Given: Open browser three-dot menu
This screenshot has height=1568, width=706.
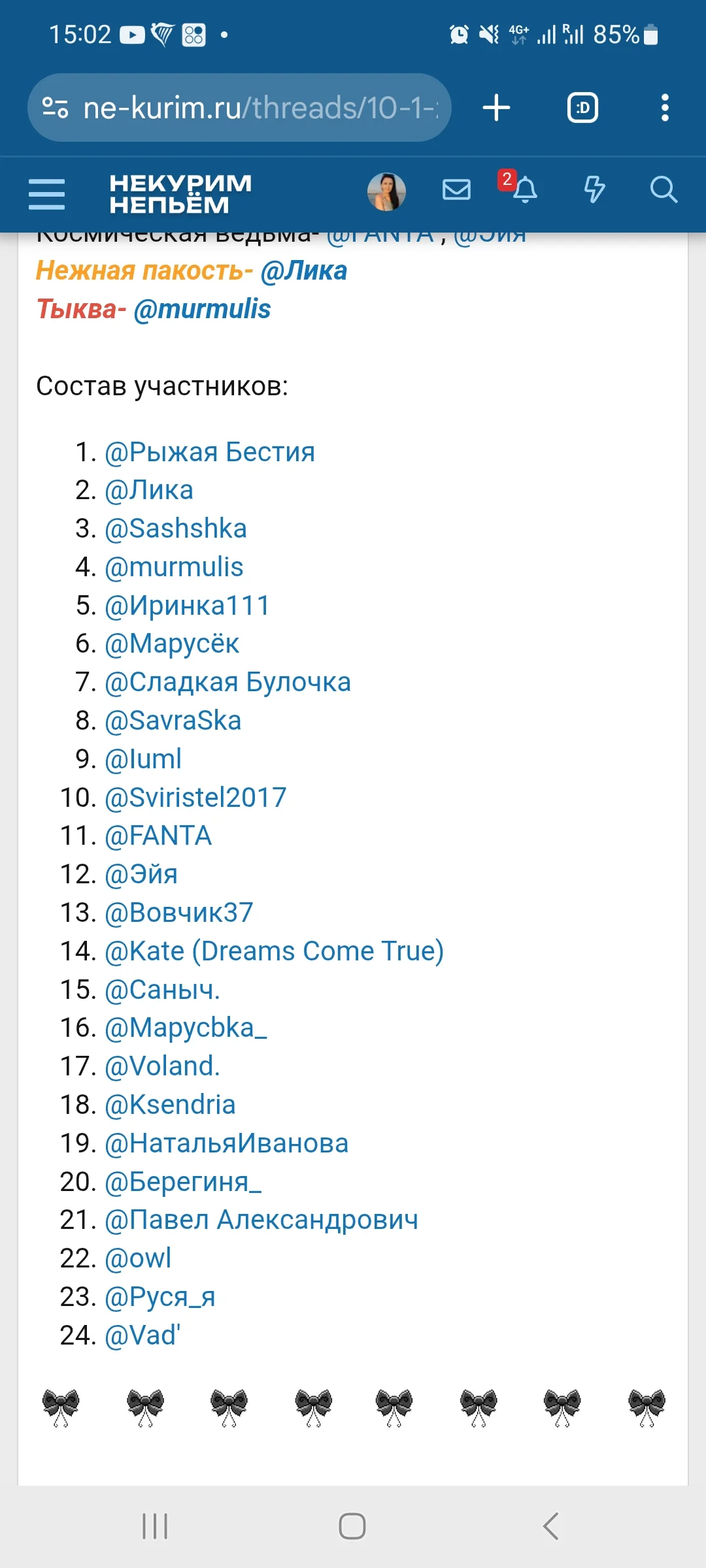Looking at the screenshot, I should click(665, 108).
